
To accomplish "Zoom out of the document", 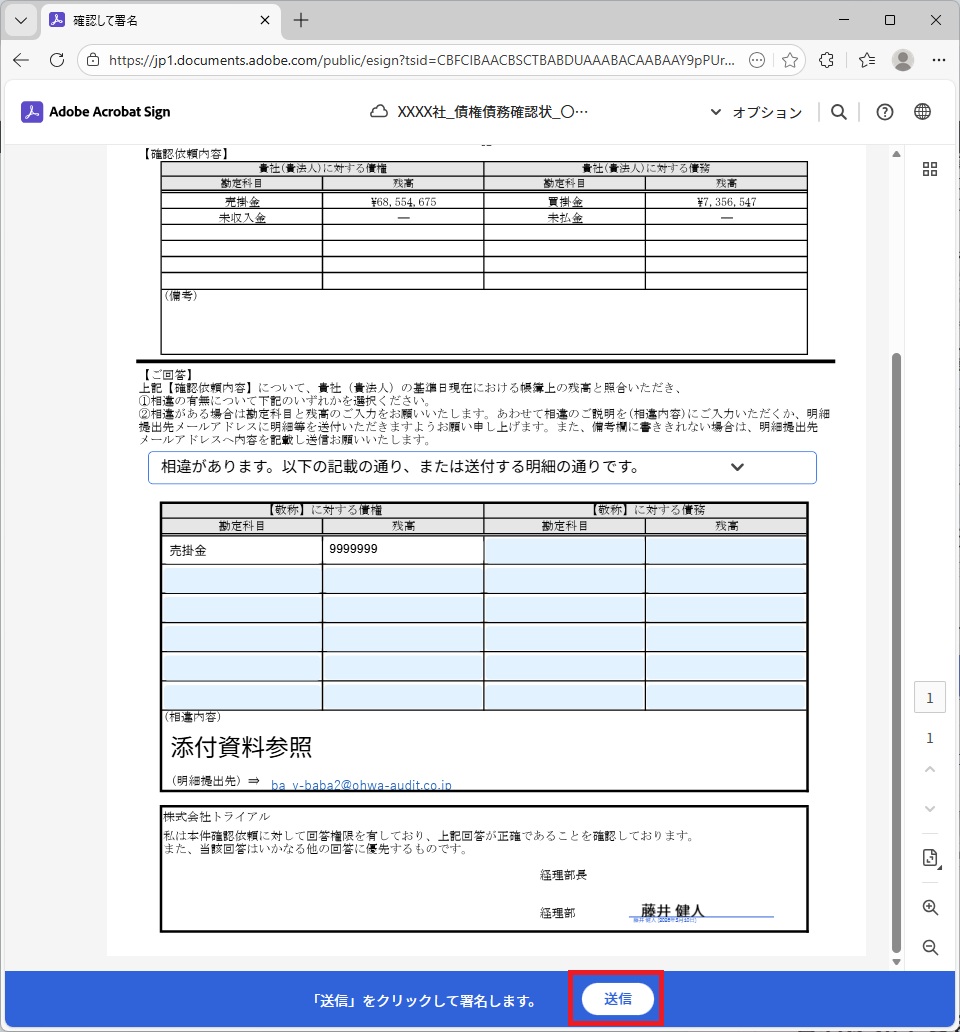I will 930,947.
